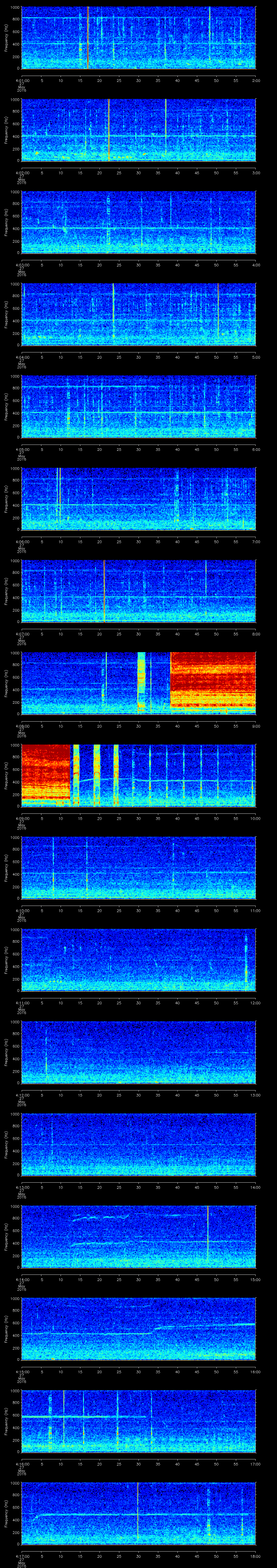
Task: Click the spectrogram panel starting at 4:01:00
Action: point(139,38)
